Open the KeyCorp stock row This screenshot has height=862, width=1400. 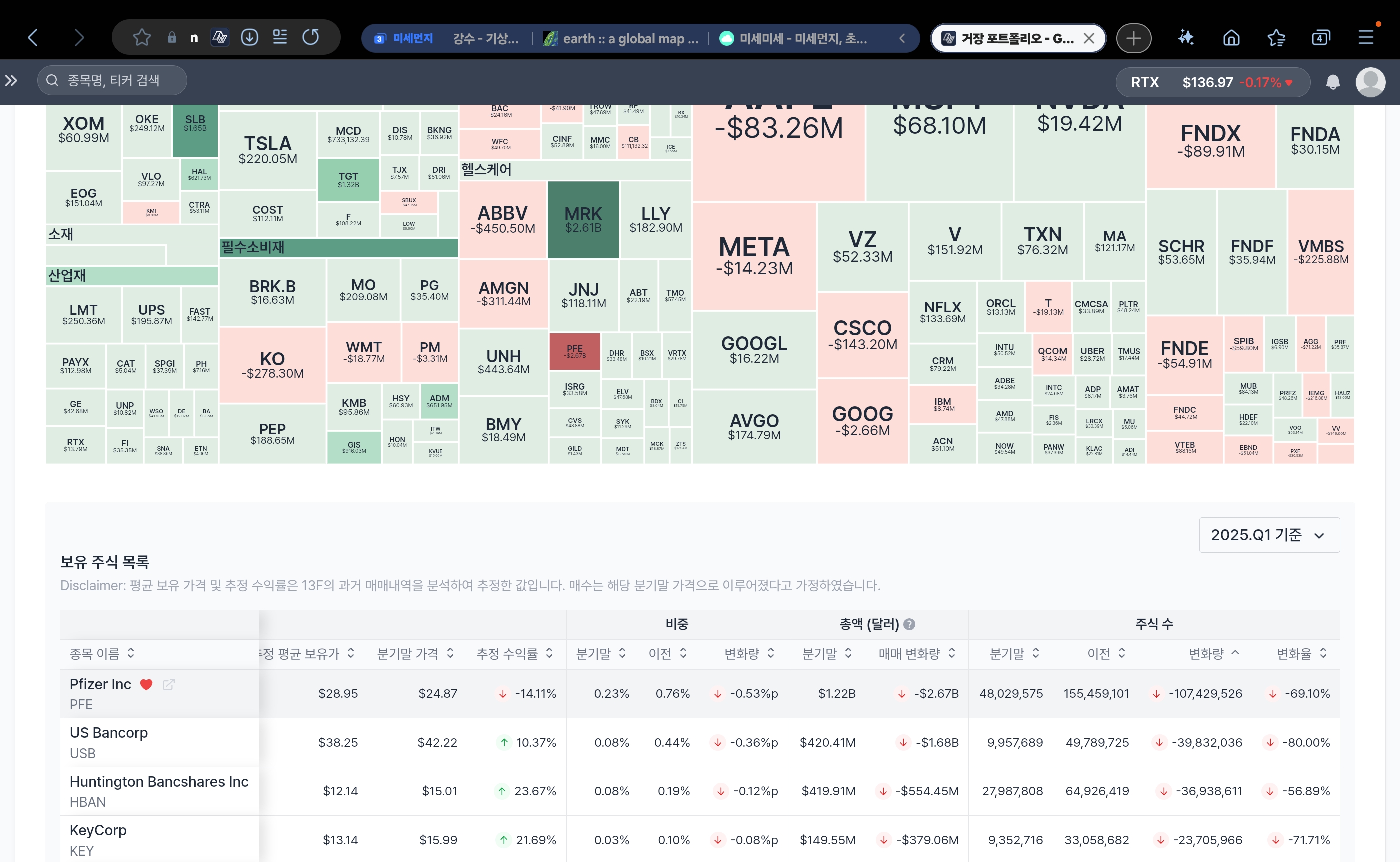click(700, 839)
